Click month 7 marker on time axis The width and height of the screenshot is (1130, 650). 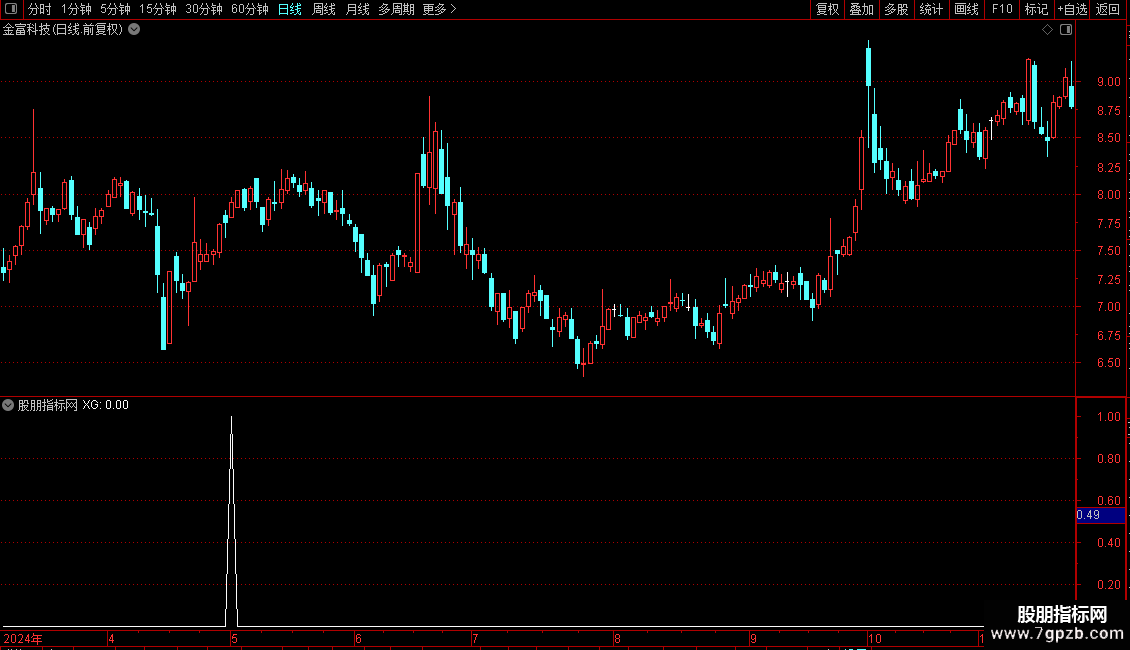point(475,638)
